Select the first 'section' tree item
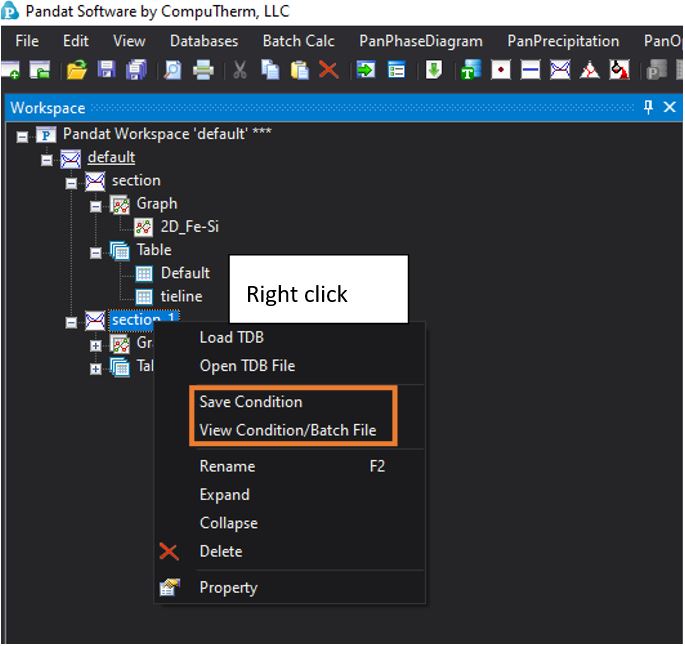The image size is (685, 646). 136,180
